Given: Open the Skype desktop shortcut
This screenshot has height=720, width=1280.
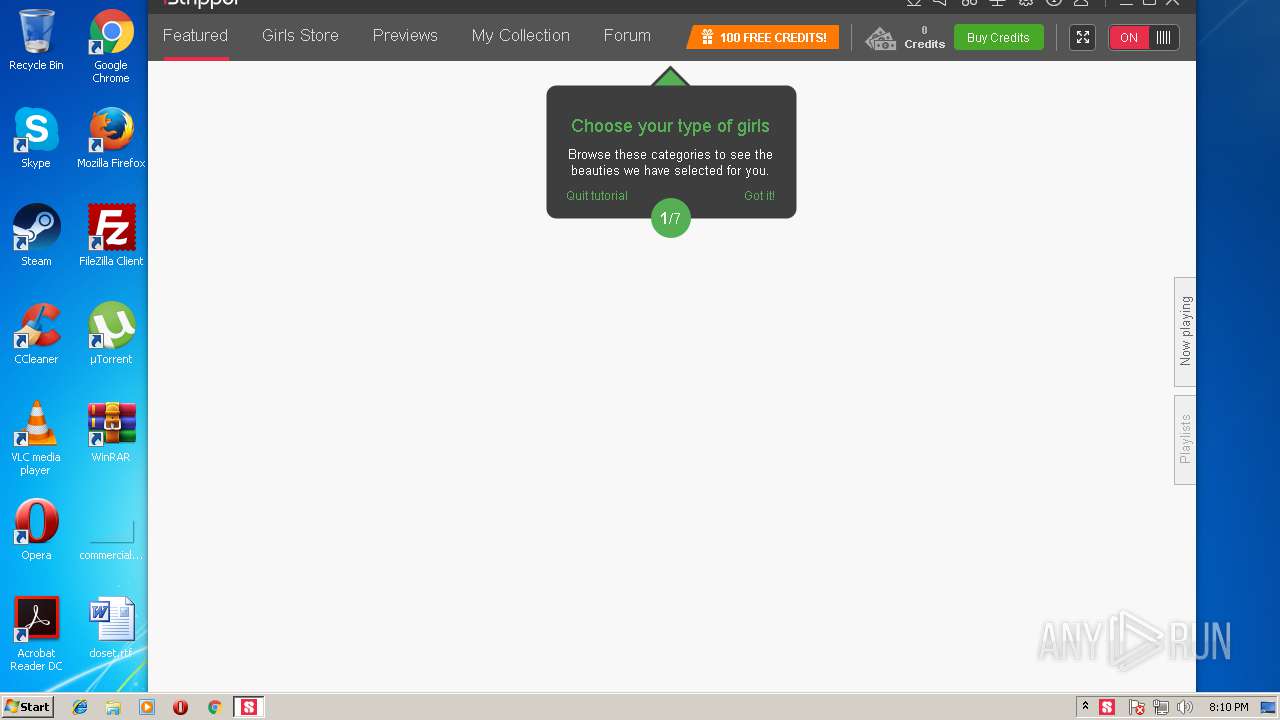Looking at the screenshot, I should pyautogui.click(x=36, y=138).
